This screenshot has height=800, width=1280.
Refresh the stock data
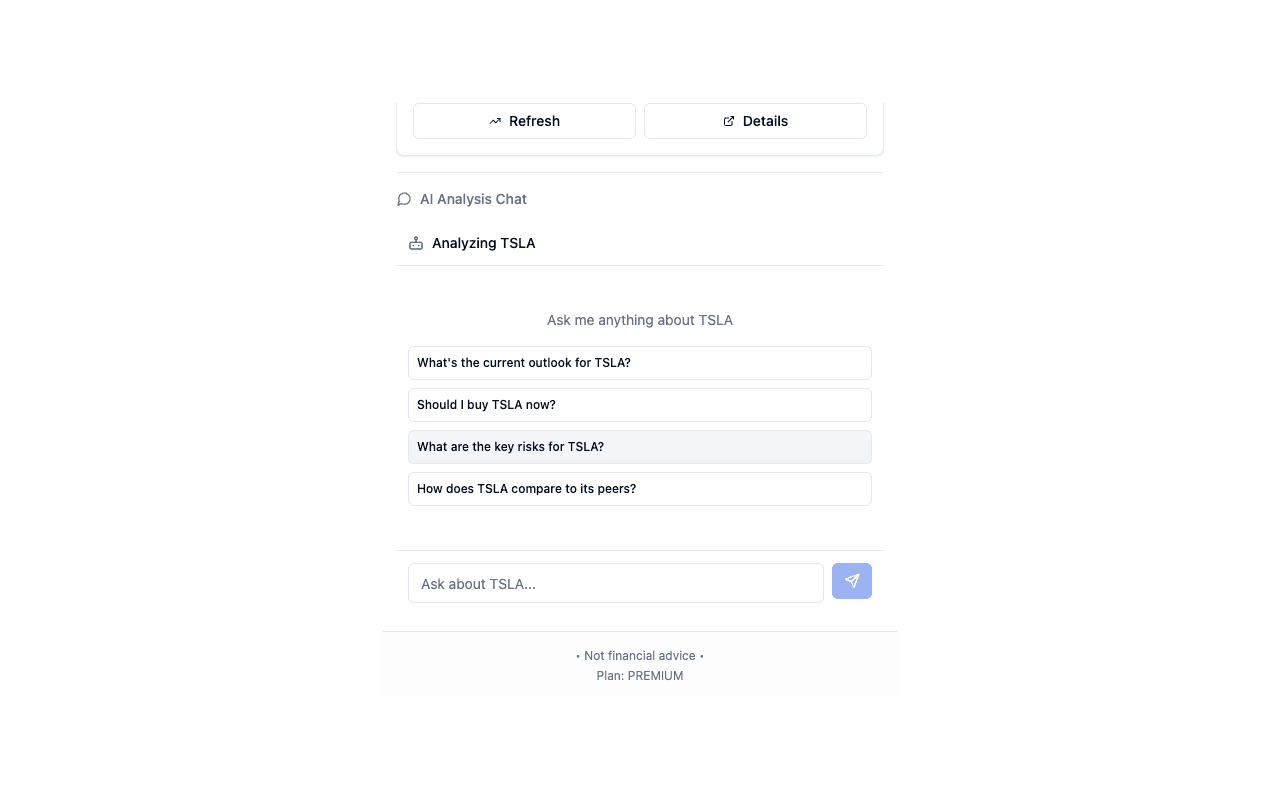click(524, 121)
